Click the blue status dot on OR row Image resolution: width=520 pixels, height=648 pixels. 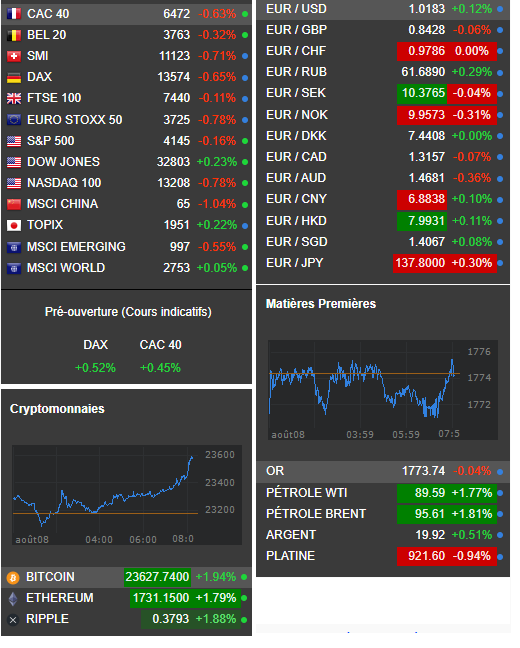500,472
